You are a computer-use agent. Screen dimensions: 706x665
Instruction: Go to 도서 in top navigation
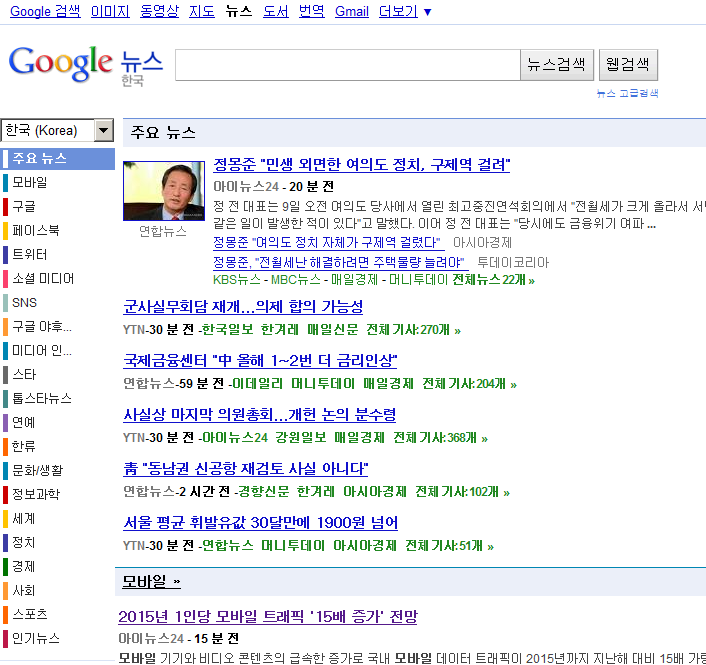pos(276,11)
